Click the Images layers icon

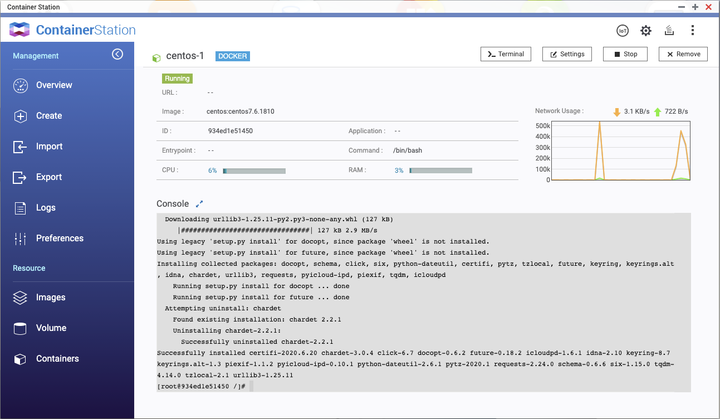point(20,298)
